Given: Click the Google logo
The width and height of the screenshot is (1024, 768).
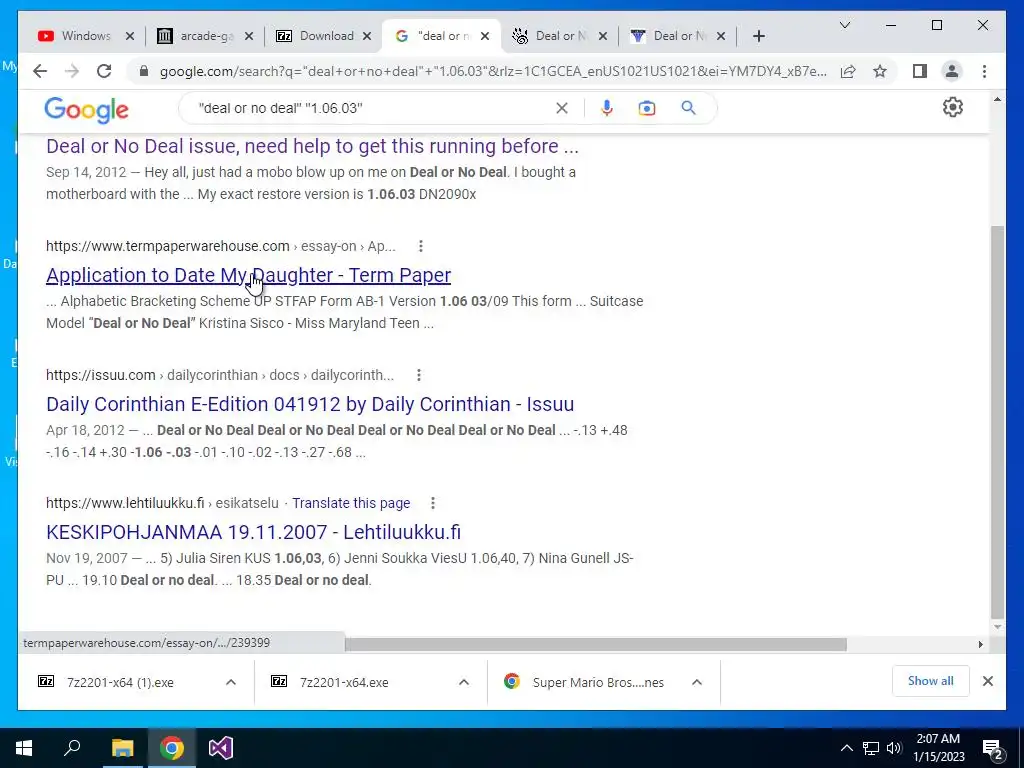Looking at the screenshot, I should (x=86, y=110).
